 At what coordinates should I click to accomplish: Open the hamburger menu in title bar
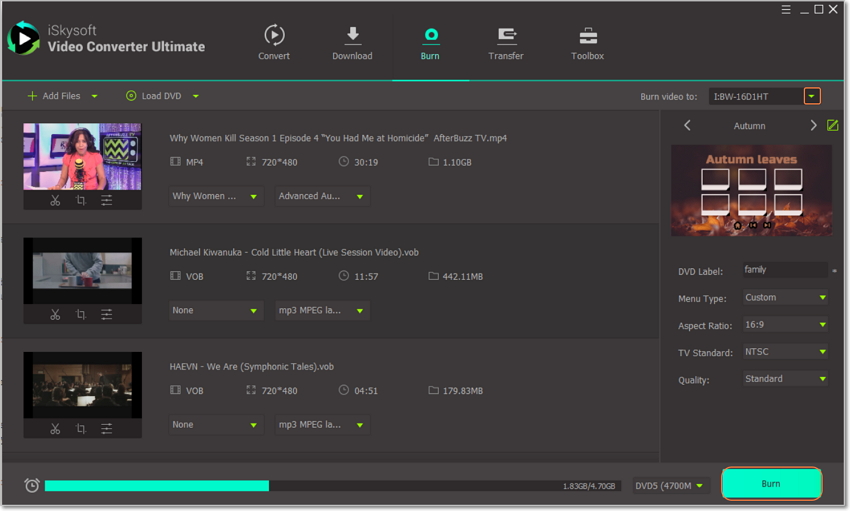pos(786,10)
